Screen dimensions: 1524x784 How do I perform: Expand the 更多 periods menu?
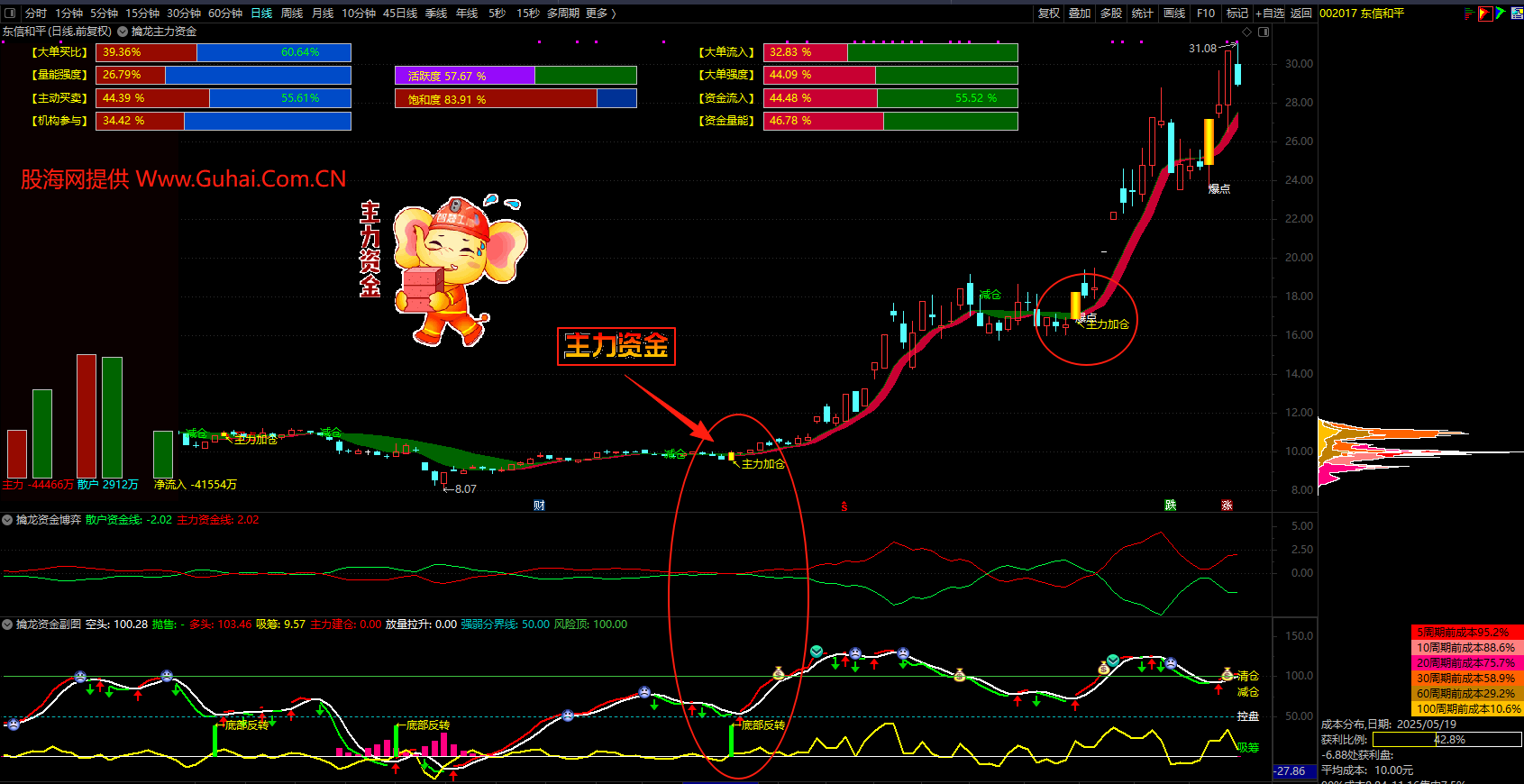tap(601, 13)
